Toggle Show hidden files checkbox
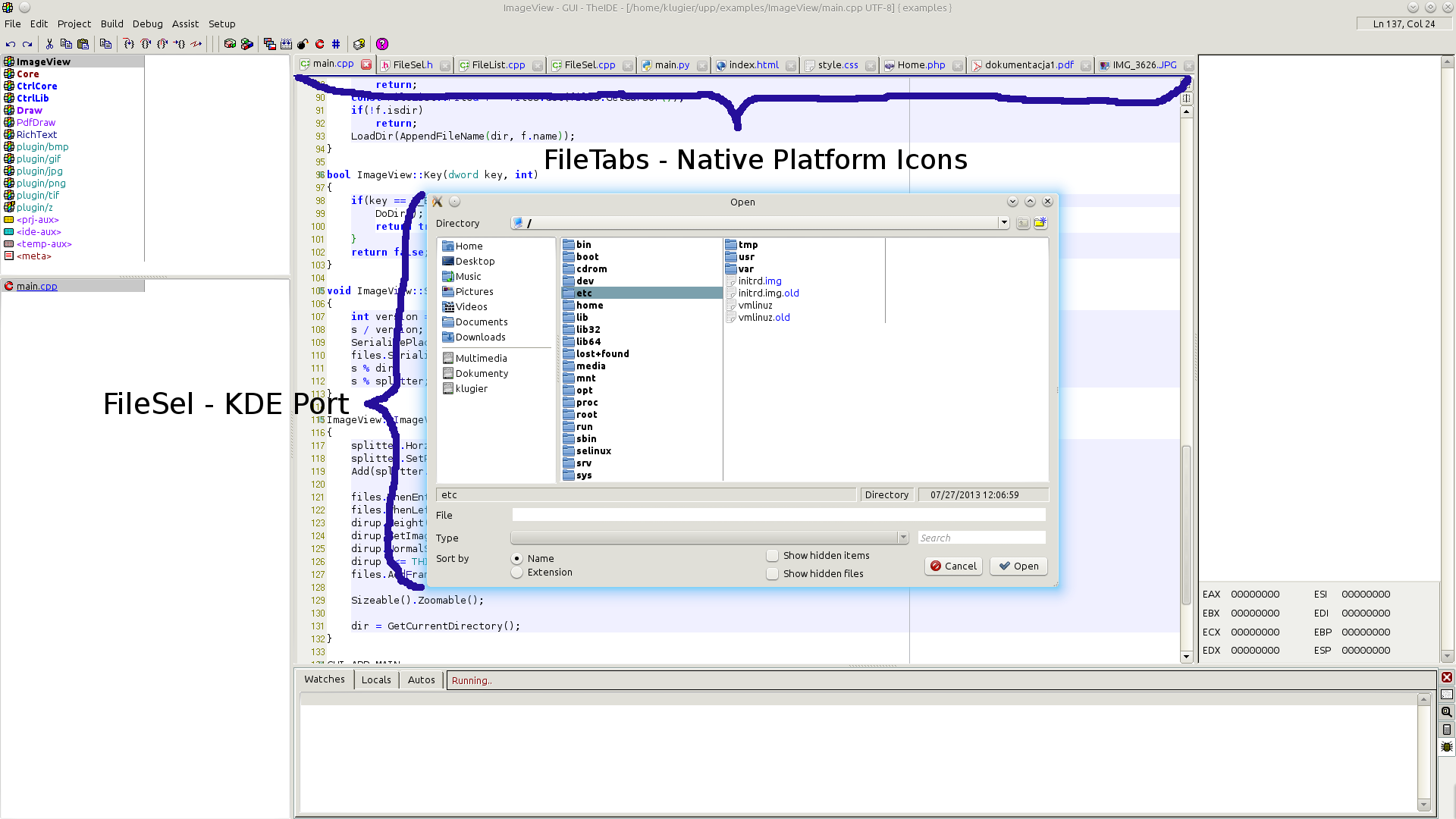Image resolution: width=1456 pixels, height=819 pixels. coord(771,573)
